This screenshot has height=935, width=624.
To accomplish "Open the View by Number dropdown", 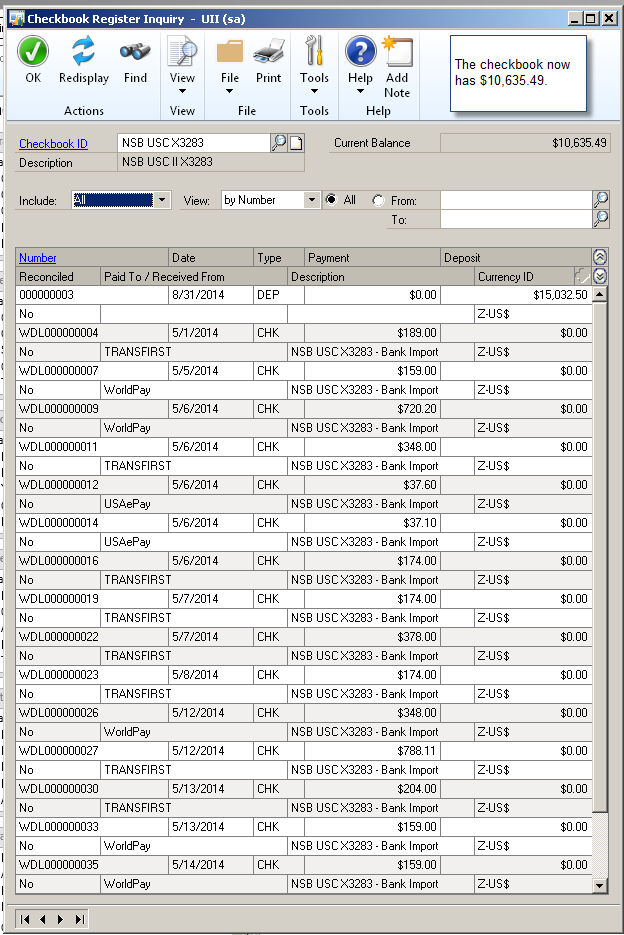I will (311, 200).
